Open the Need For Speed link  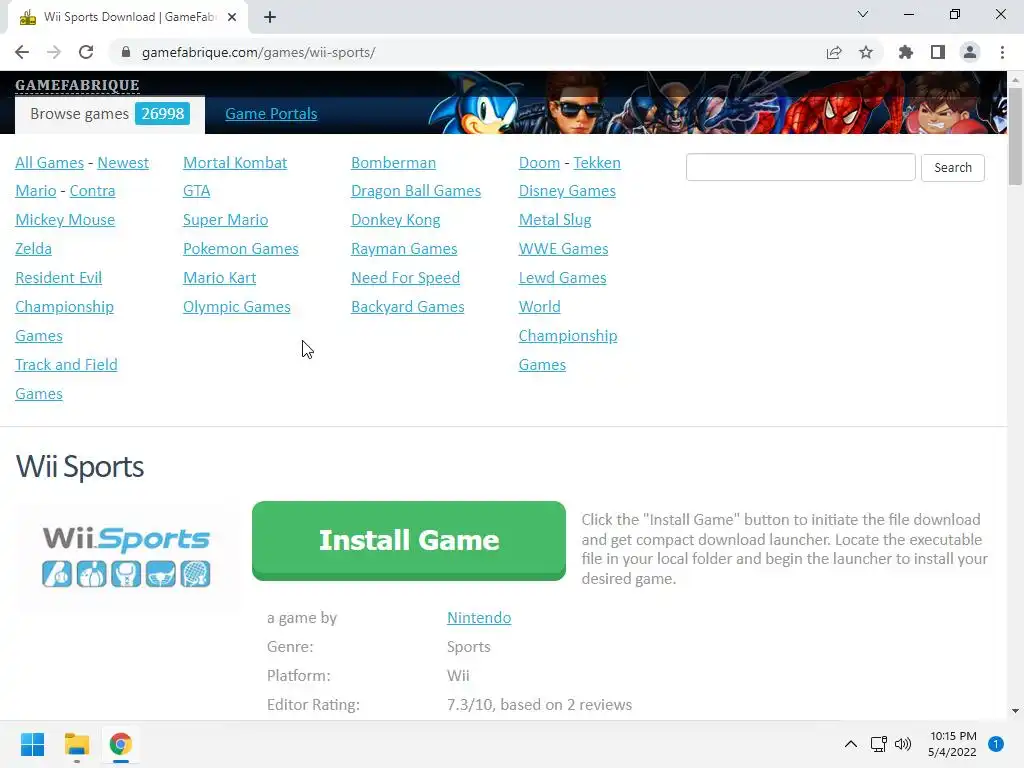pyautogui.click(x=405, y=278)
